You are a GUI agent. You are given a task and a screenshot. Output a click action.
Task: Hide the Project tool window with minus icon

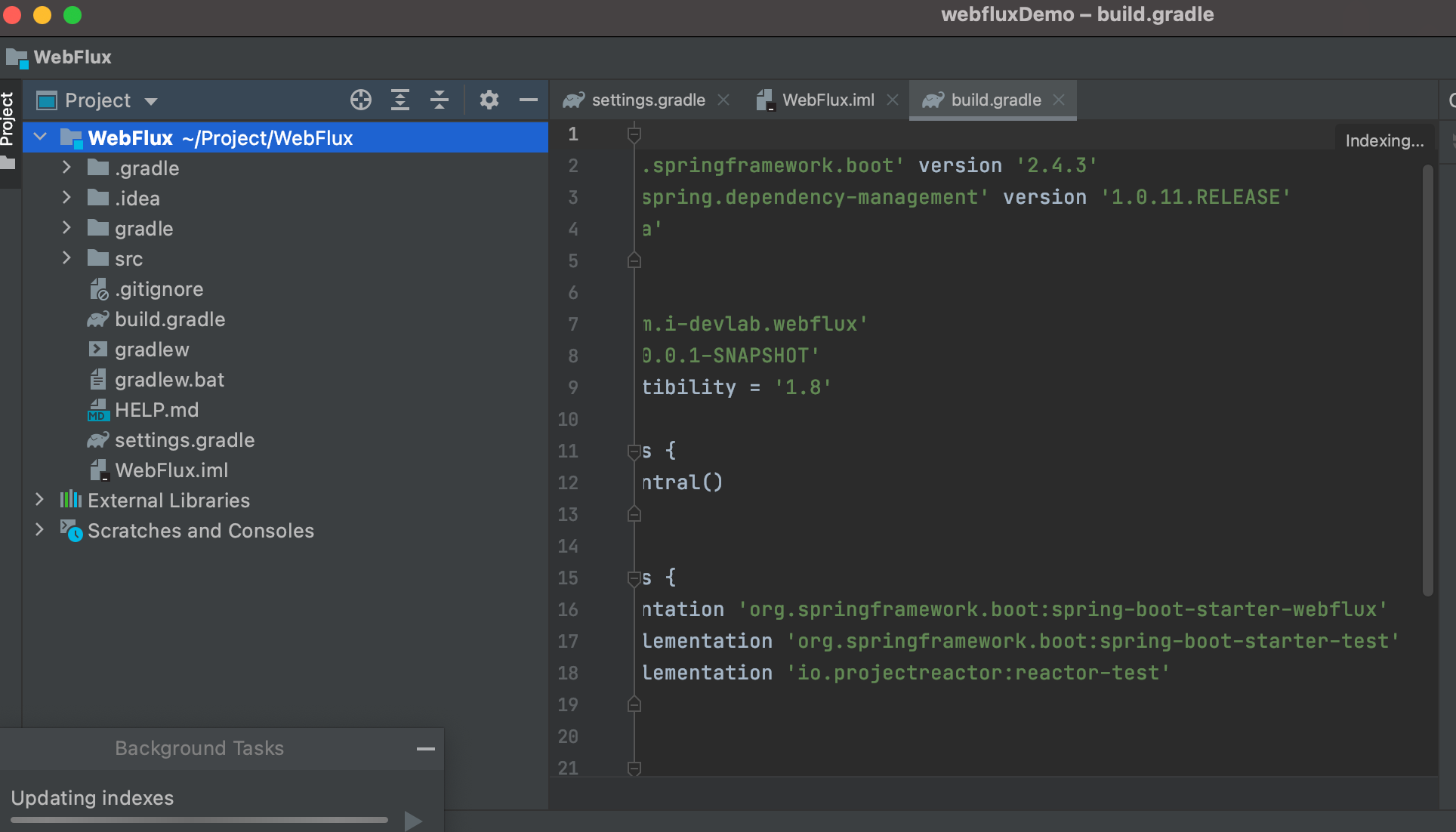(529, 100)
